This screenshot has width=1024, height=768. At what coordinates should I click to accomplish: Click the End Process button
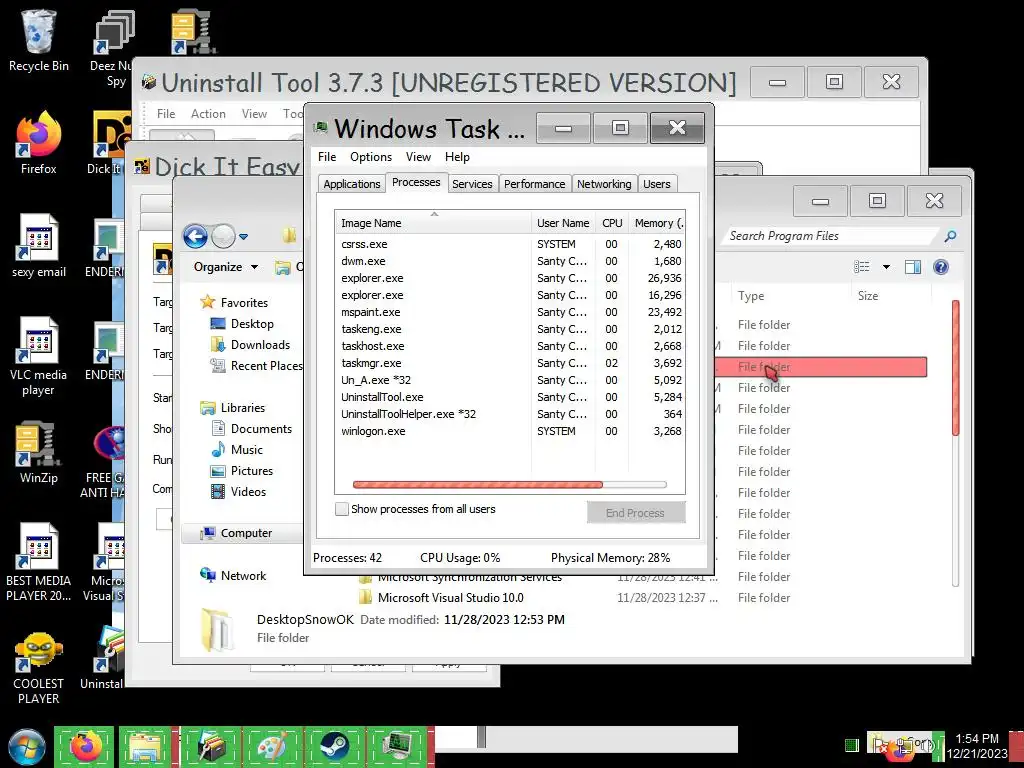[635, 513]
